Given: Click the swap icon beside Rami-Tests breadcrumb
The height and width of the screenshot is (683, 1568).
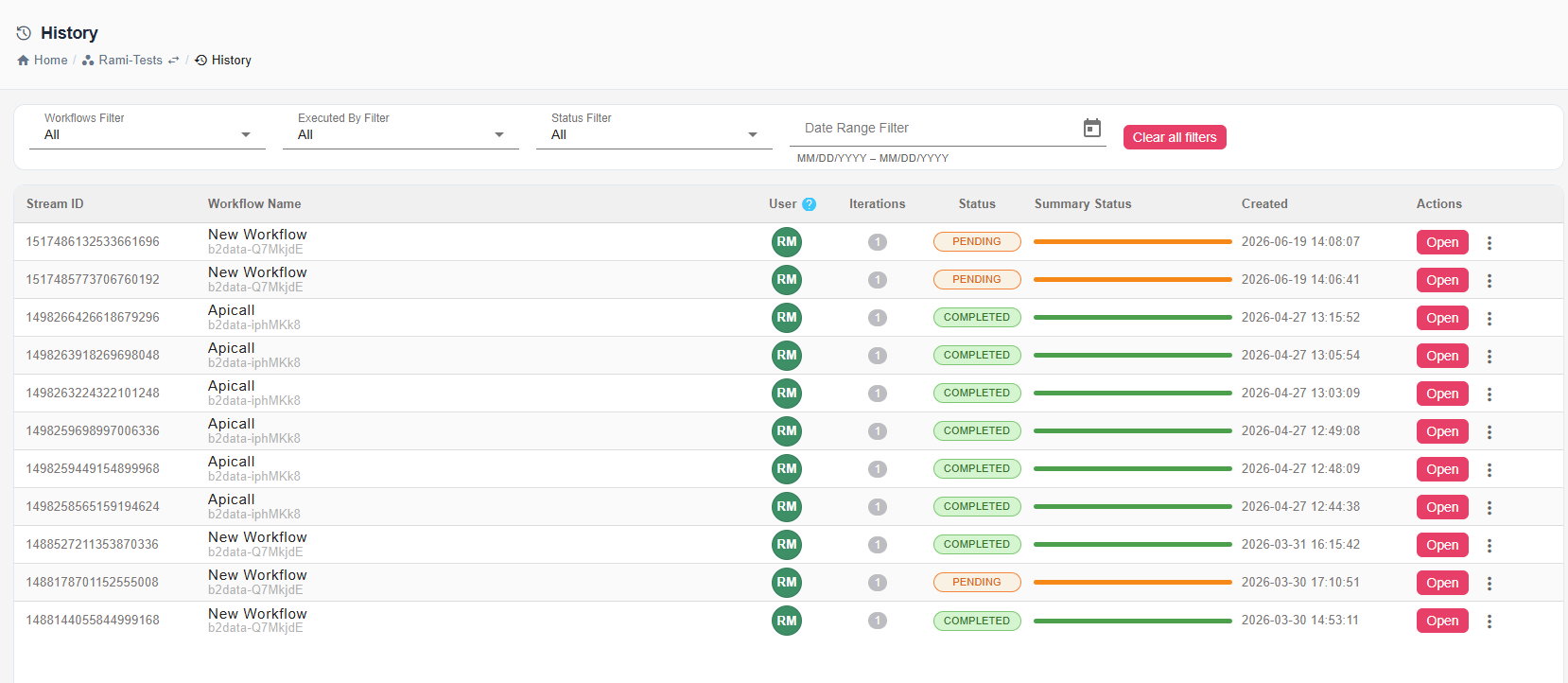Looking at the screenshot, I should coord(173,61).
